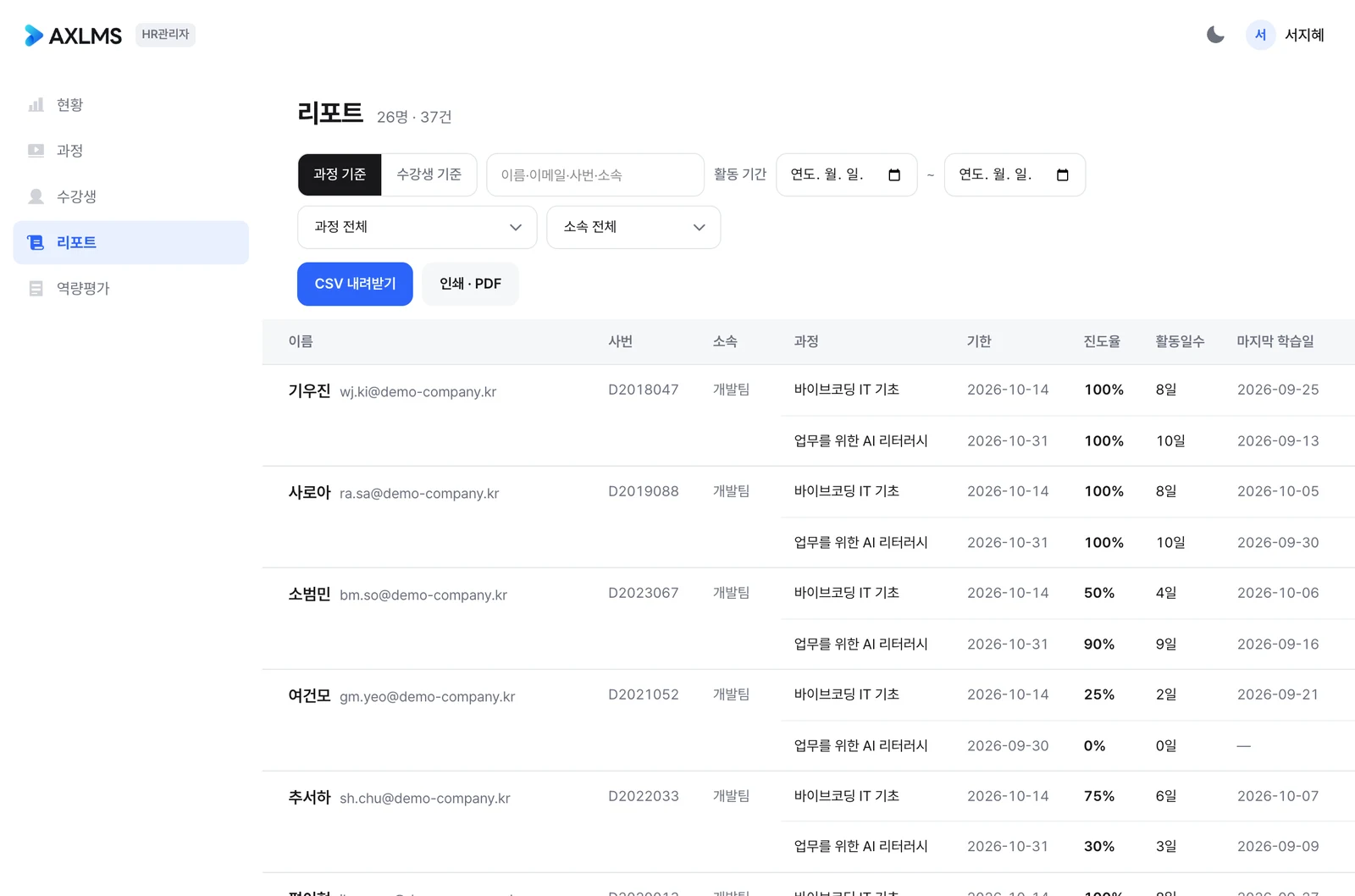The image size is (1355, 896).
Task: Click the 역량평가 sheet icon in sidebar
Action: 36,288
